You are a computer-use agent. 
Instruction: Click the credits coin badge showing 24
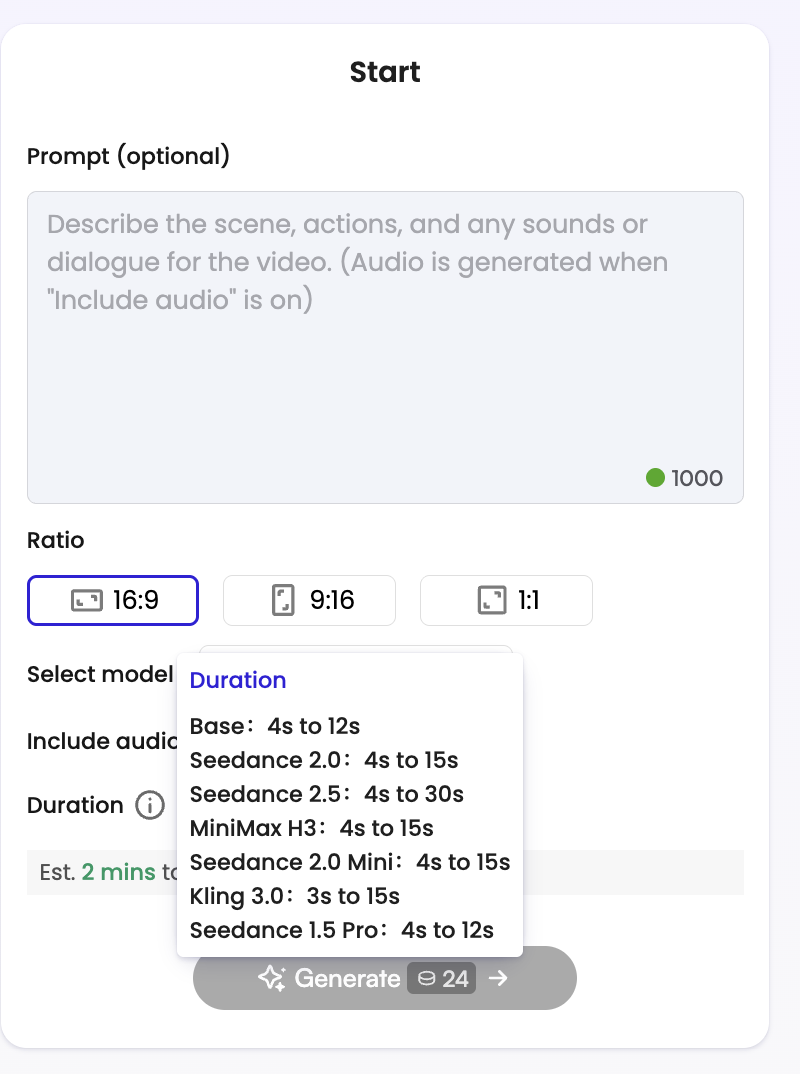pos(442,978)
